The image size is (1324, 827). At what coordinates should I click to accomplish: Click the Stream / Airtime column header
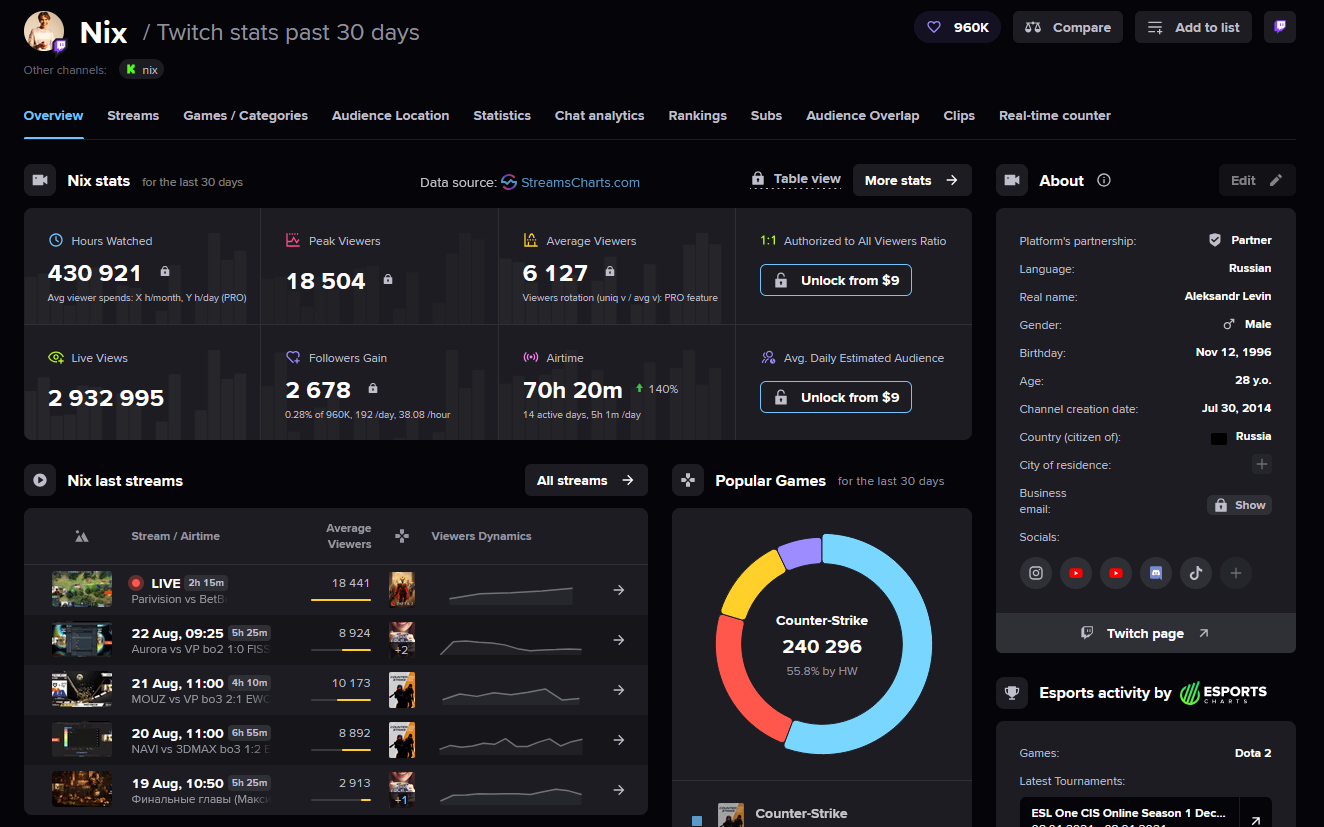click(175, 536)
